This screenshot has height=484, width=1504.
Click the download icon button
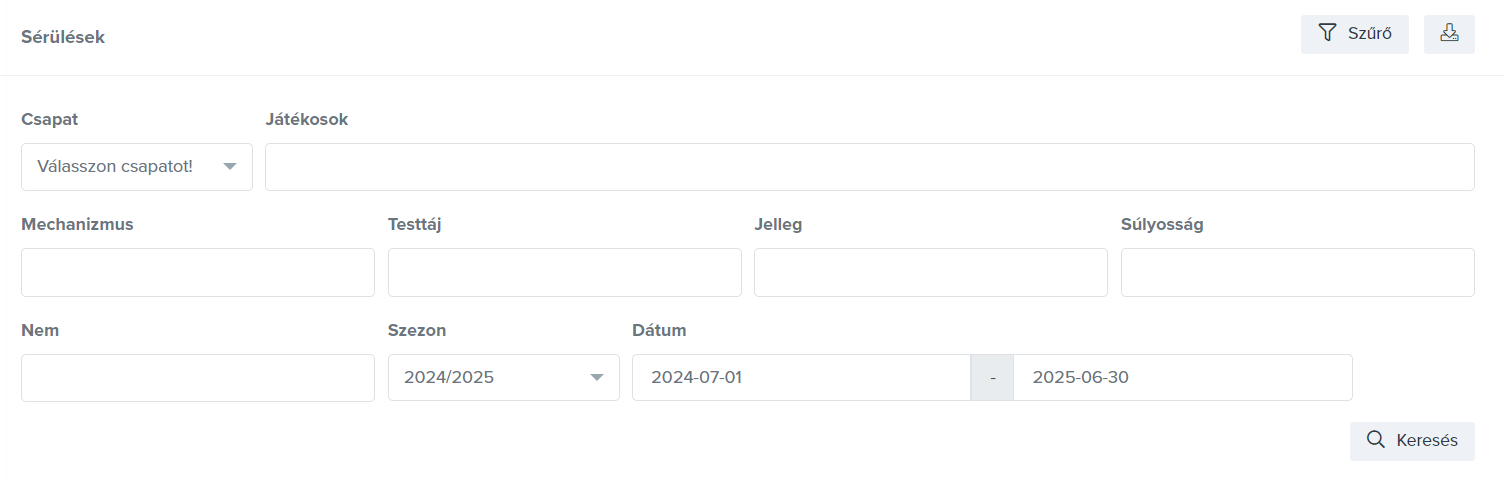point(1449,34)
